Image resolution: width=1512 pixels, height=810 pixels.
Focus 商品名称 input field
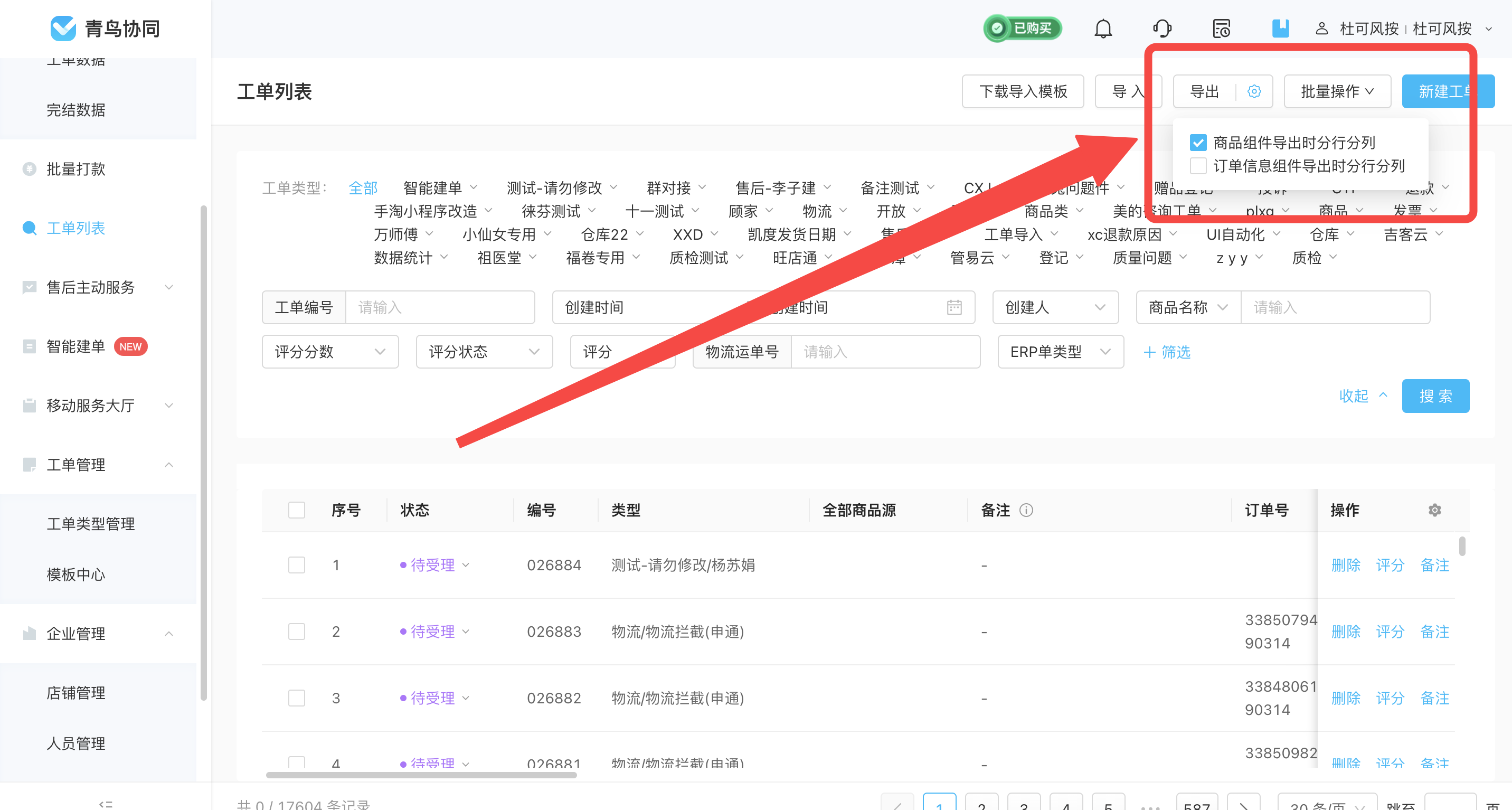[x=1335, y=307]
